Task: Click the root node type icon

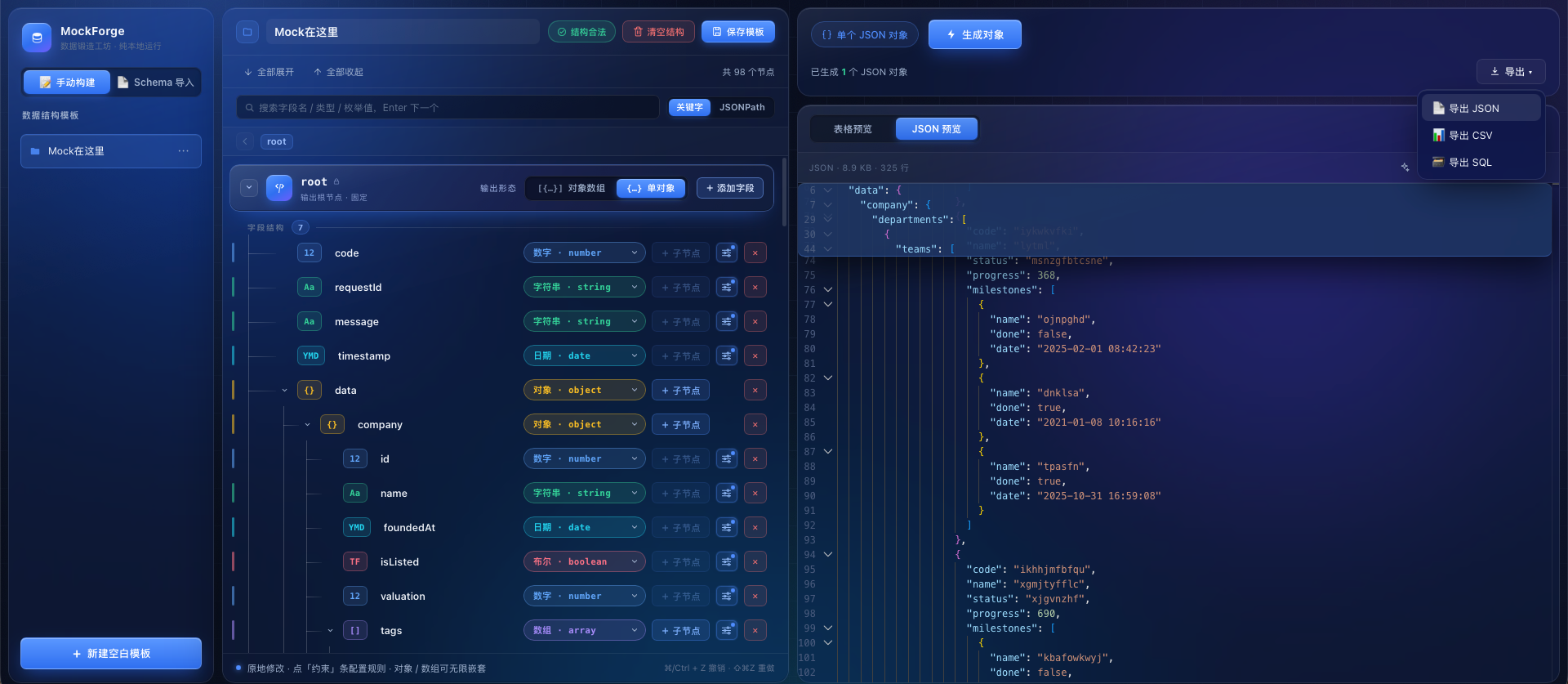Action: 279,188
